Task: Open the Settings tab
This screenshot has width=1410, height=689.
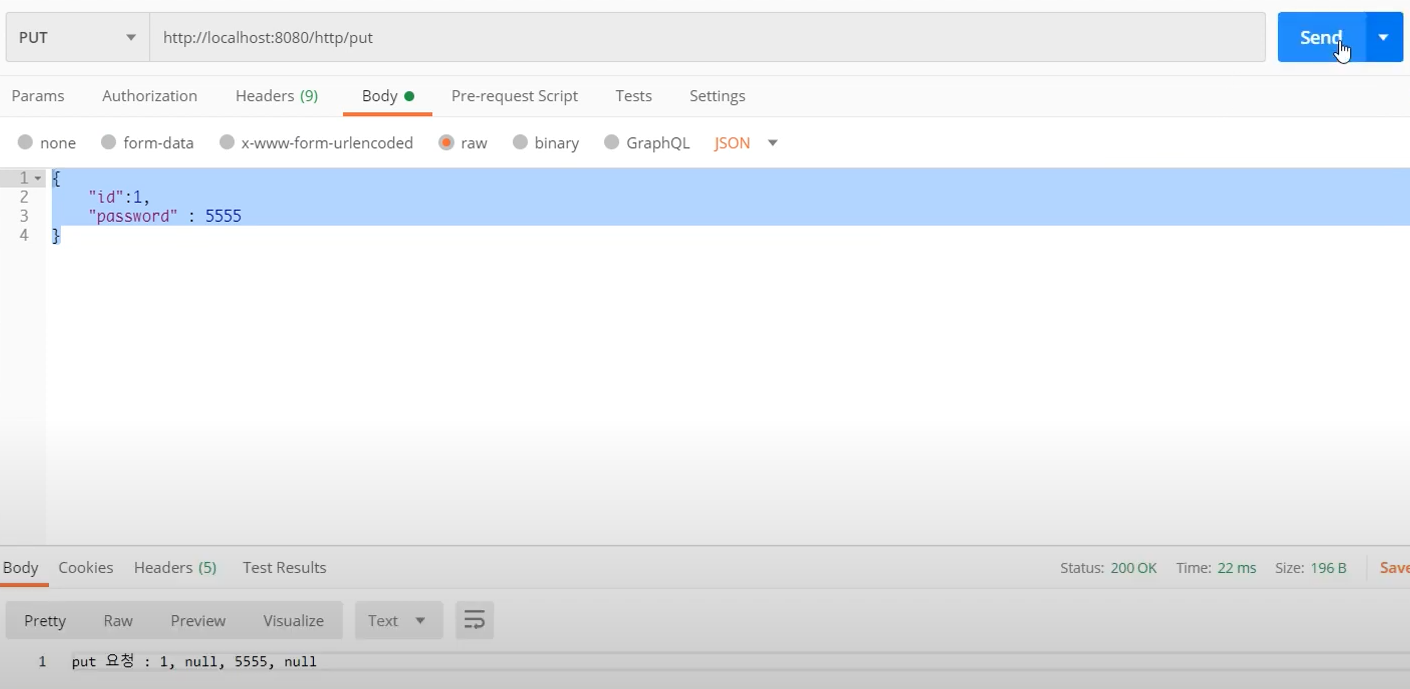Action: pyautogui.click(x=717, y=96)
